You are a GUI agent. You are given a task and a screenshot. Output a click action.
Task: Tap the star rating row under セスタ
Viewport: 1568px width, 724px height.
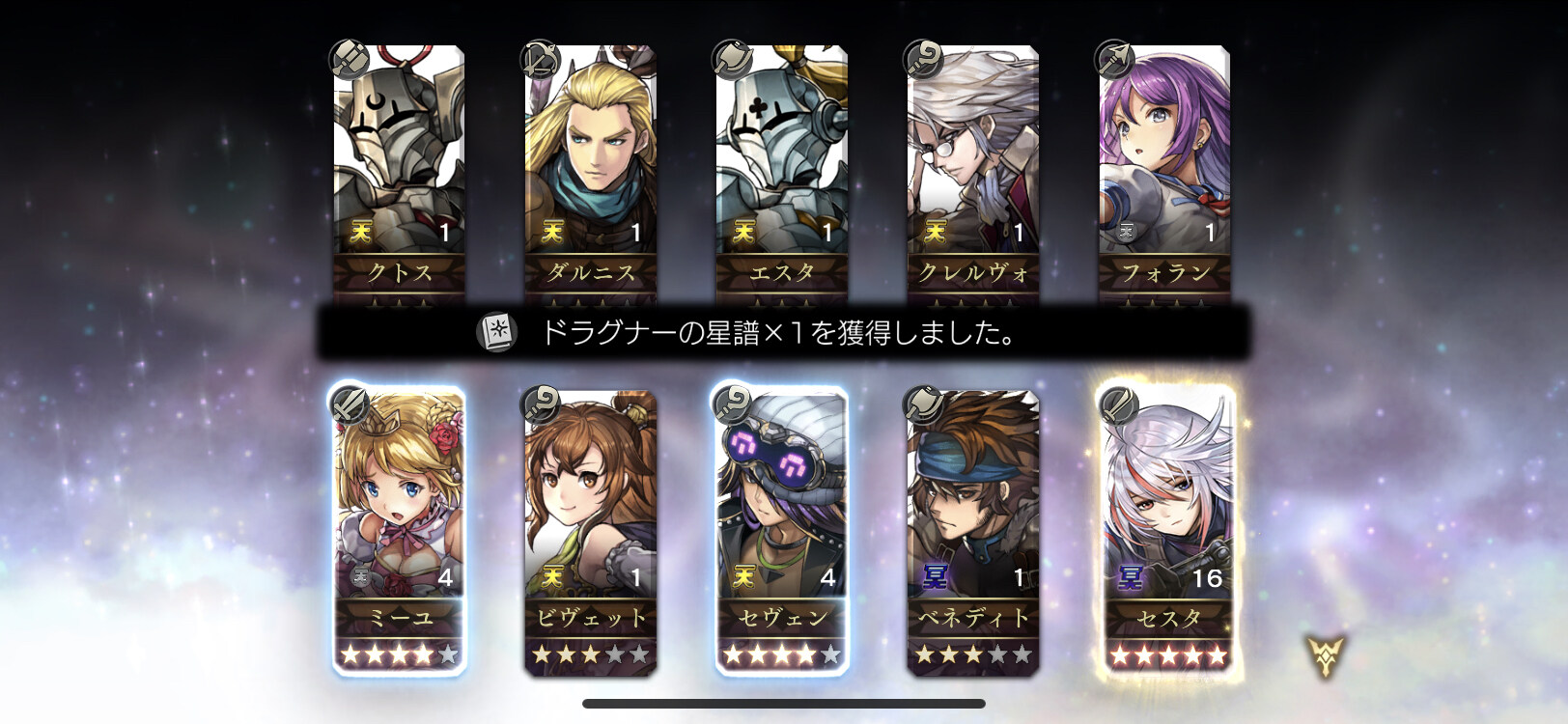1168,655
